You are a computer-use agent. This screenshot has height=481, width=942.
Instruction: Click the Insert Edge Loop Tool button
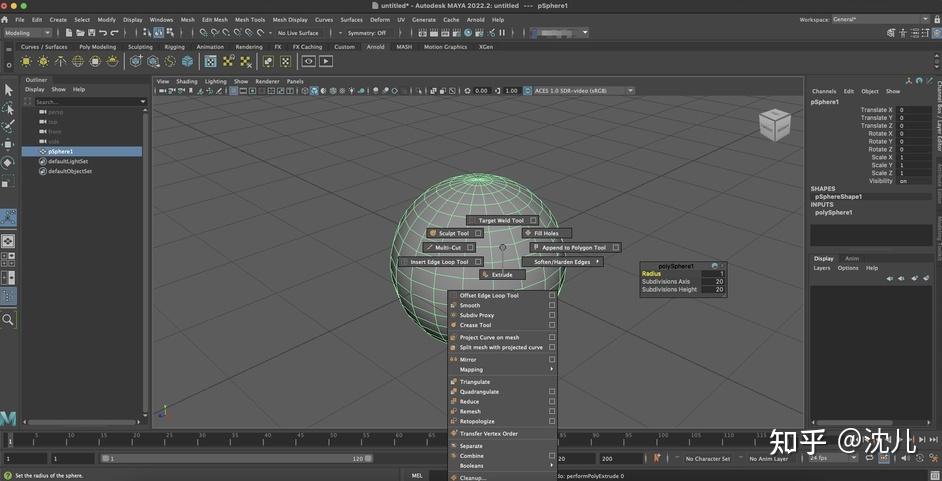pos(440,262)
